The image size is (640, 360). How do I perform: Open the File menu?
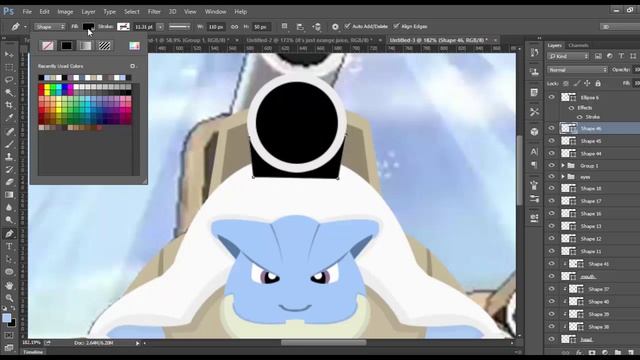point(27,12)
